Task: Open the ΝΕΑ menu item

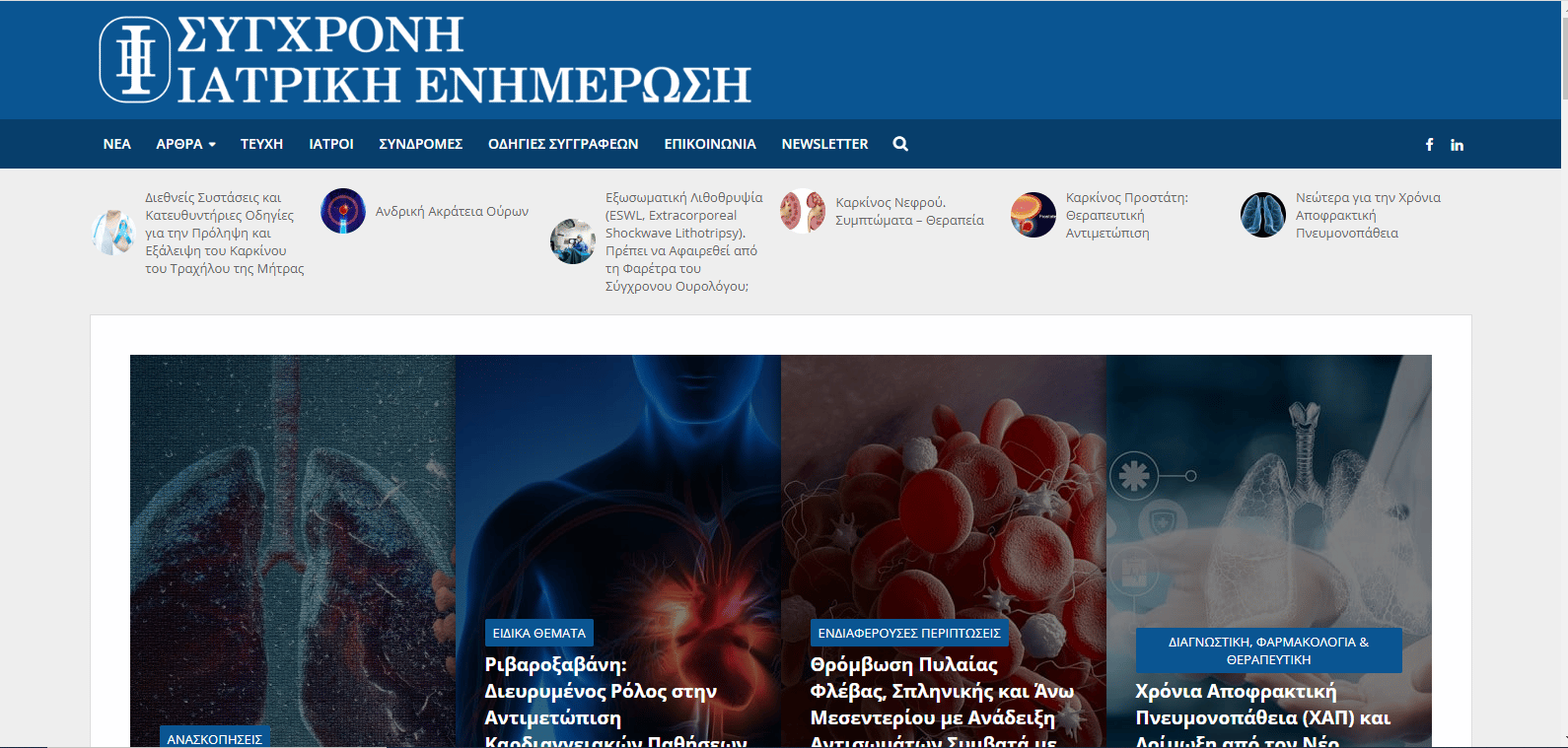Action: (116, 144)
